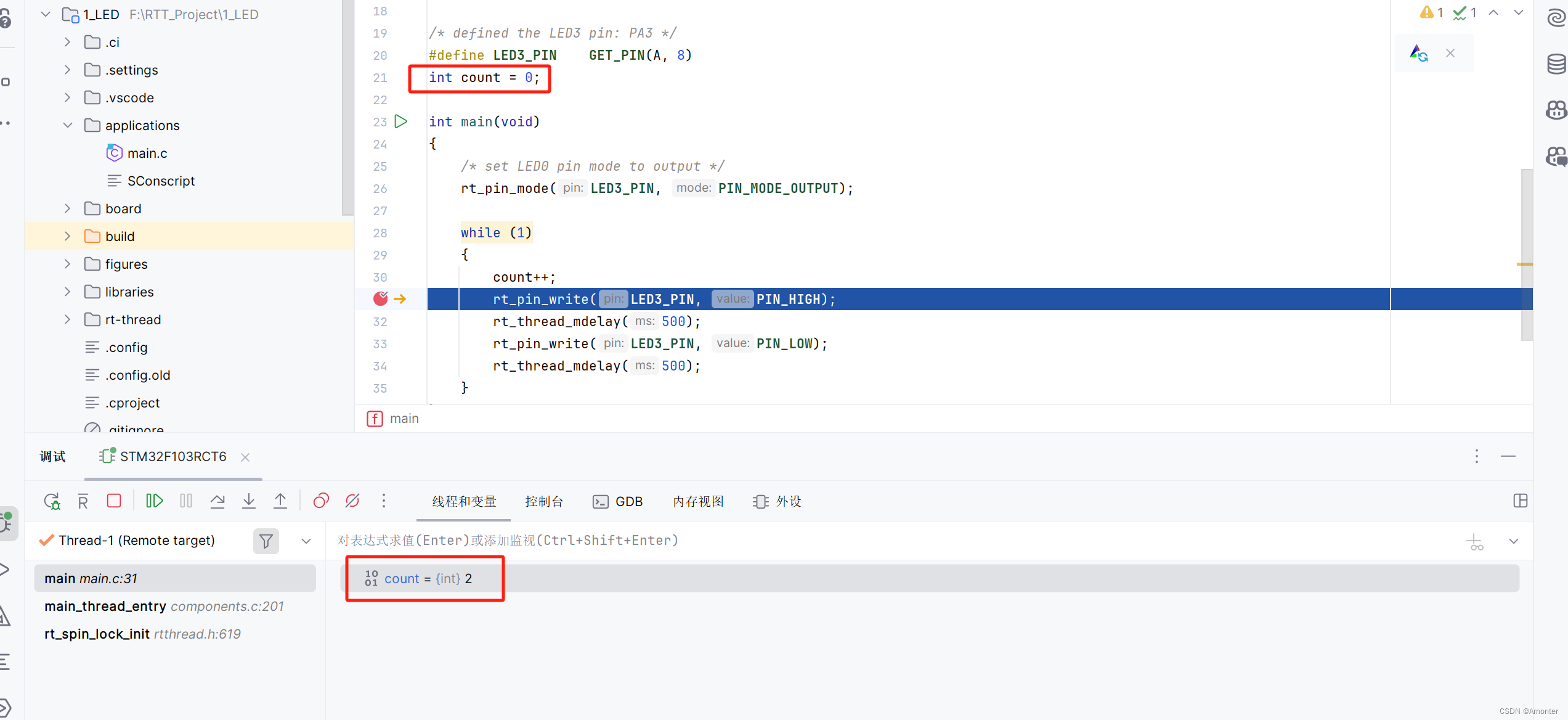The height and width of the screenshot is (720, 1568).
Task: Expand the build folder in explorer
Action: click(65, 235)
